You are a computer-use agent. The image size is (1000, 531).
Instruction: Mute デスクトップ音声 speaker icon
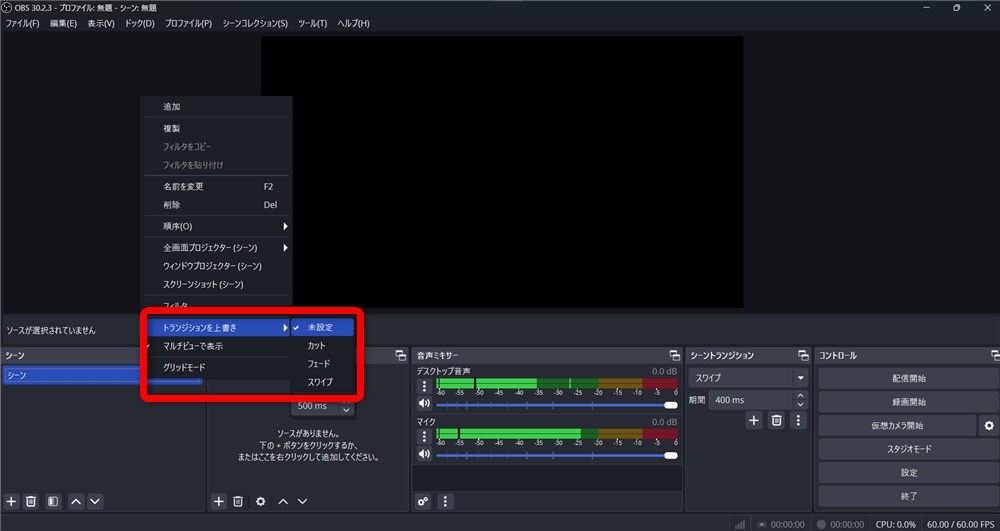[424, 404]
